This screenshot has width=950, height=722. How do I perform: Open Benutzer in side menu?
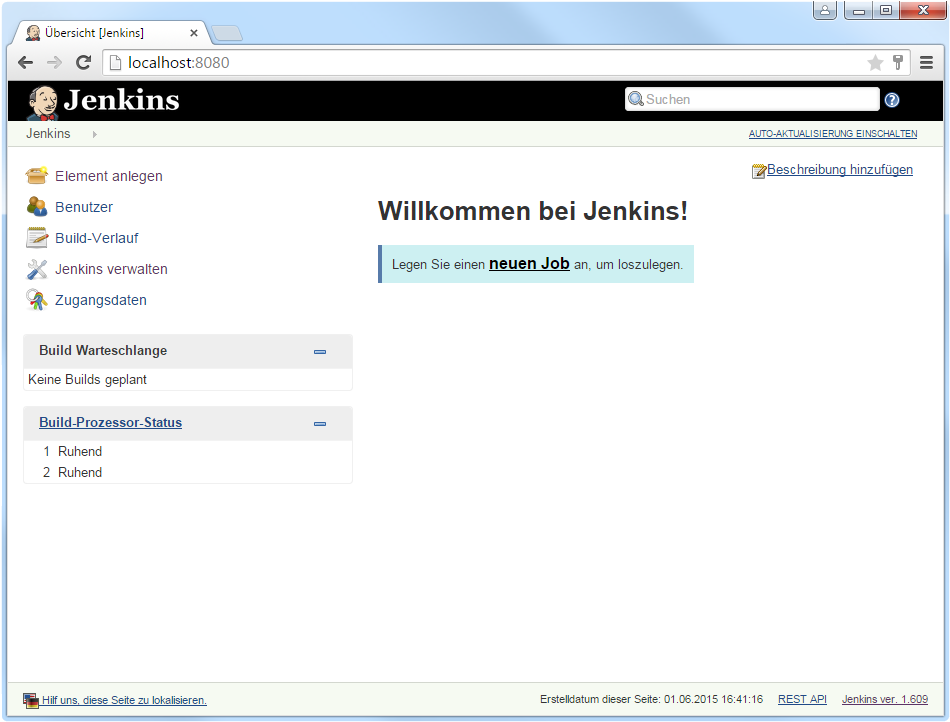click(84, 207)
